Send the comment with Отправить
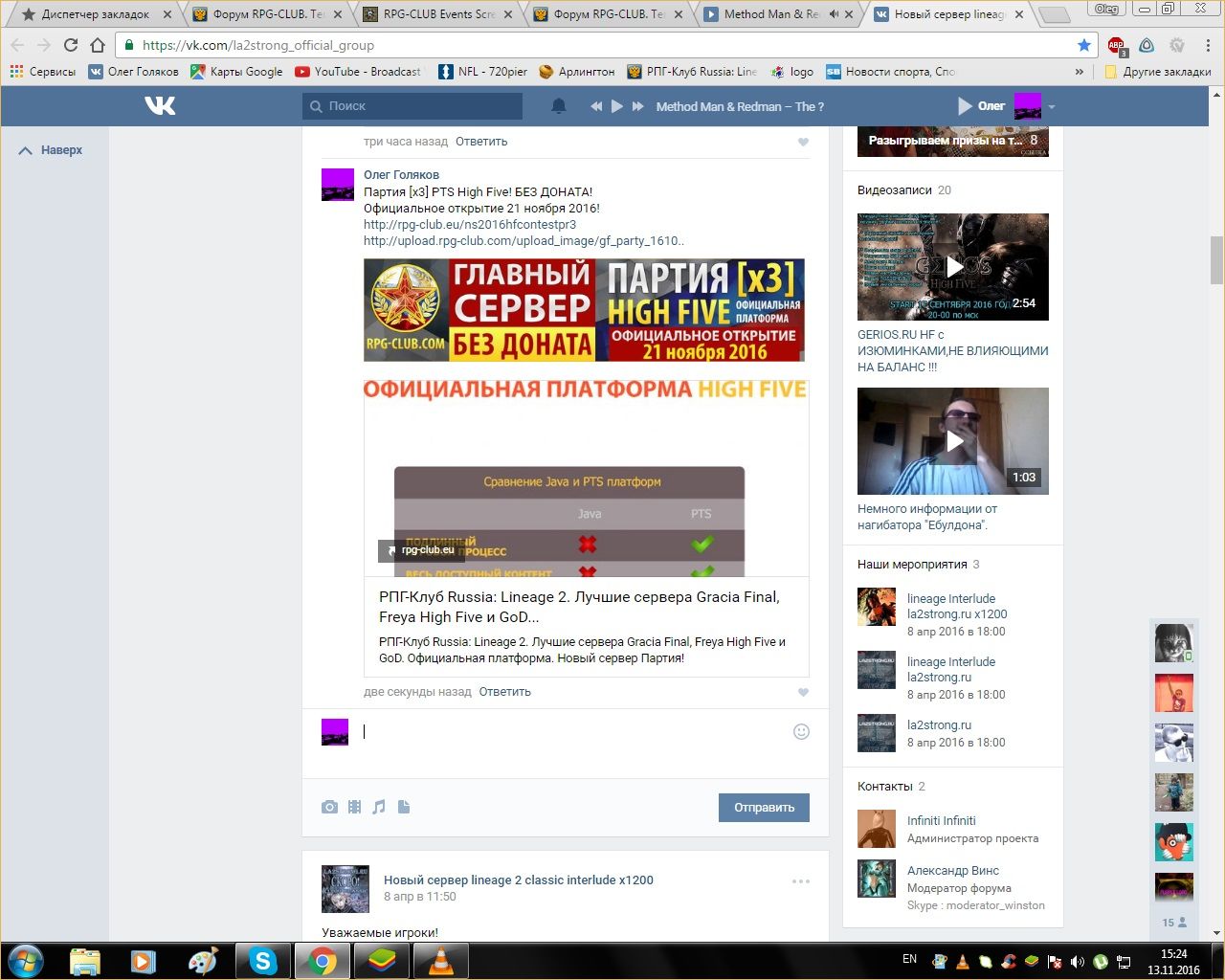The width and height of the screenshot is (1225, 980). 764,808
